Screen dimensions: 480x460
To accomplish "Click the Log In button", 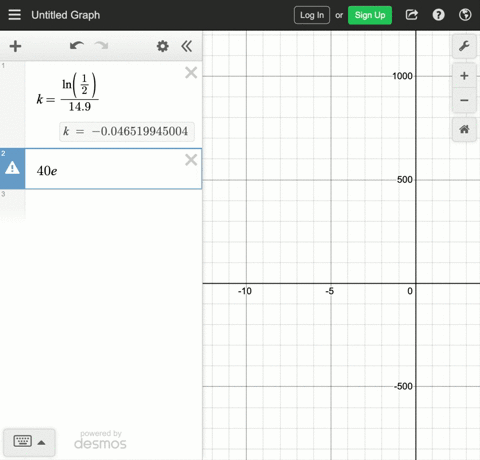I will point(312,15).
